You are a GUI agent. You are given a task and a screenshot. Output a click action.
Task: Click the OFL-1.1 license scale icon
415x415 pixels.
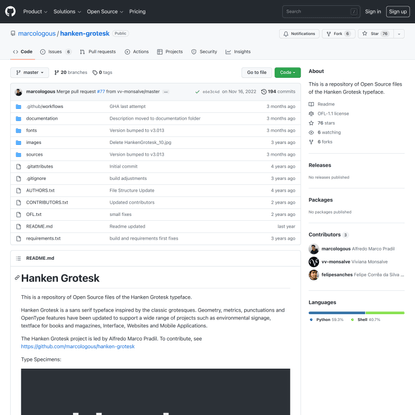[x=311, y=114]
